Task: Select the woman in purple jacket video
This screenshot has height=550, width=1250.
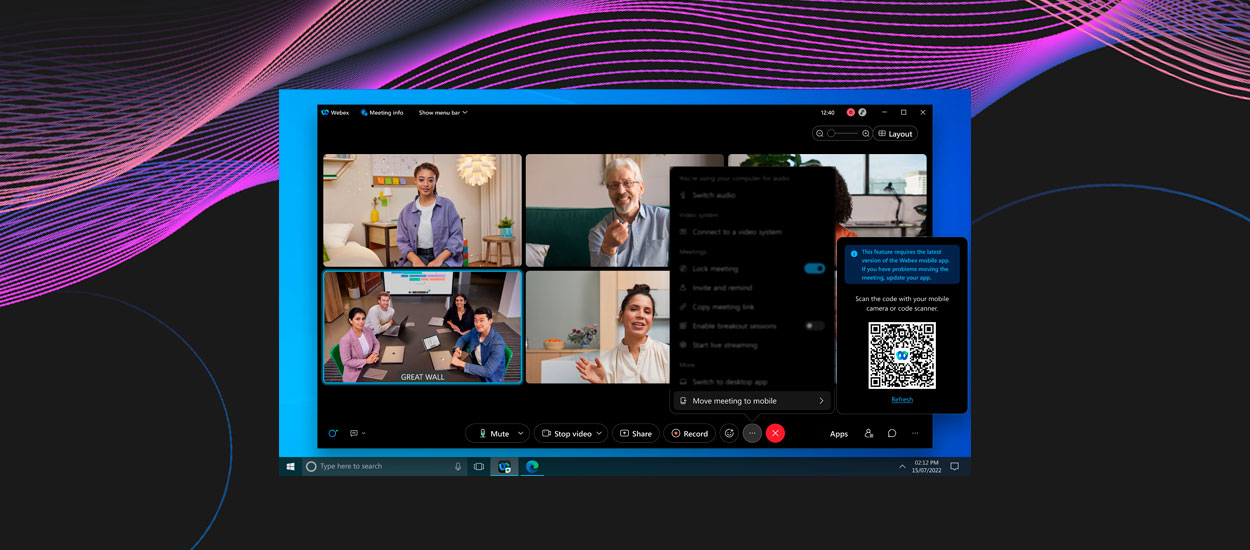Action: (422, 210)
